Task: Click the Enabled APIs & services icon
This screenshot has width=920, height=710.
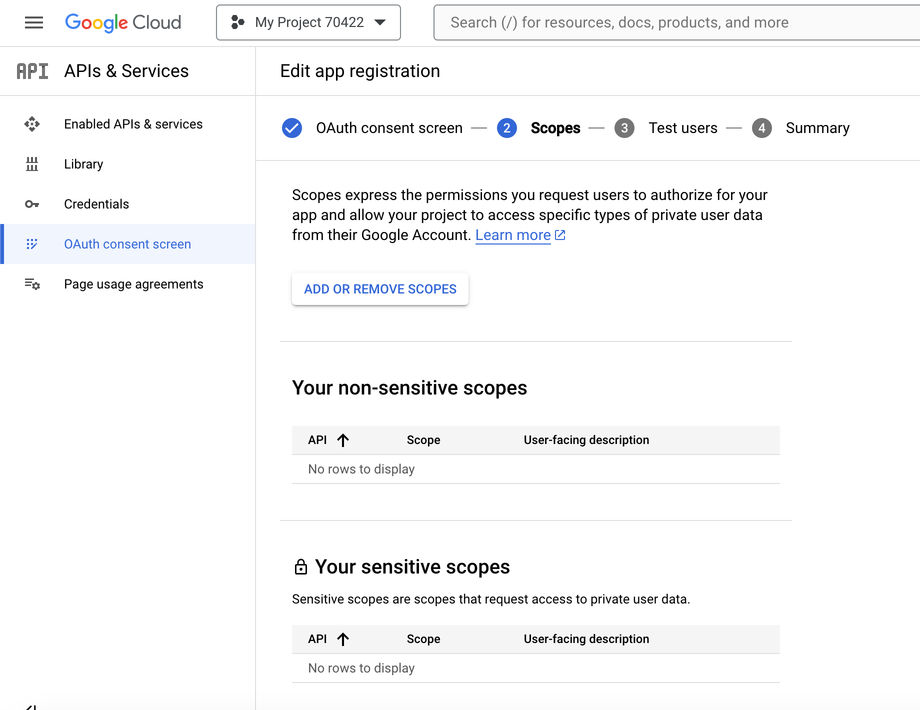Action: coord(32,124)
